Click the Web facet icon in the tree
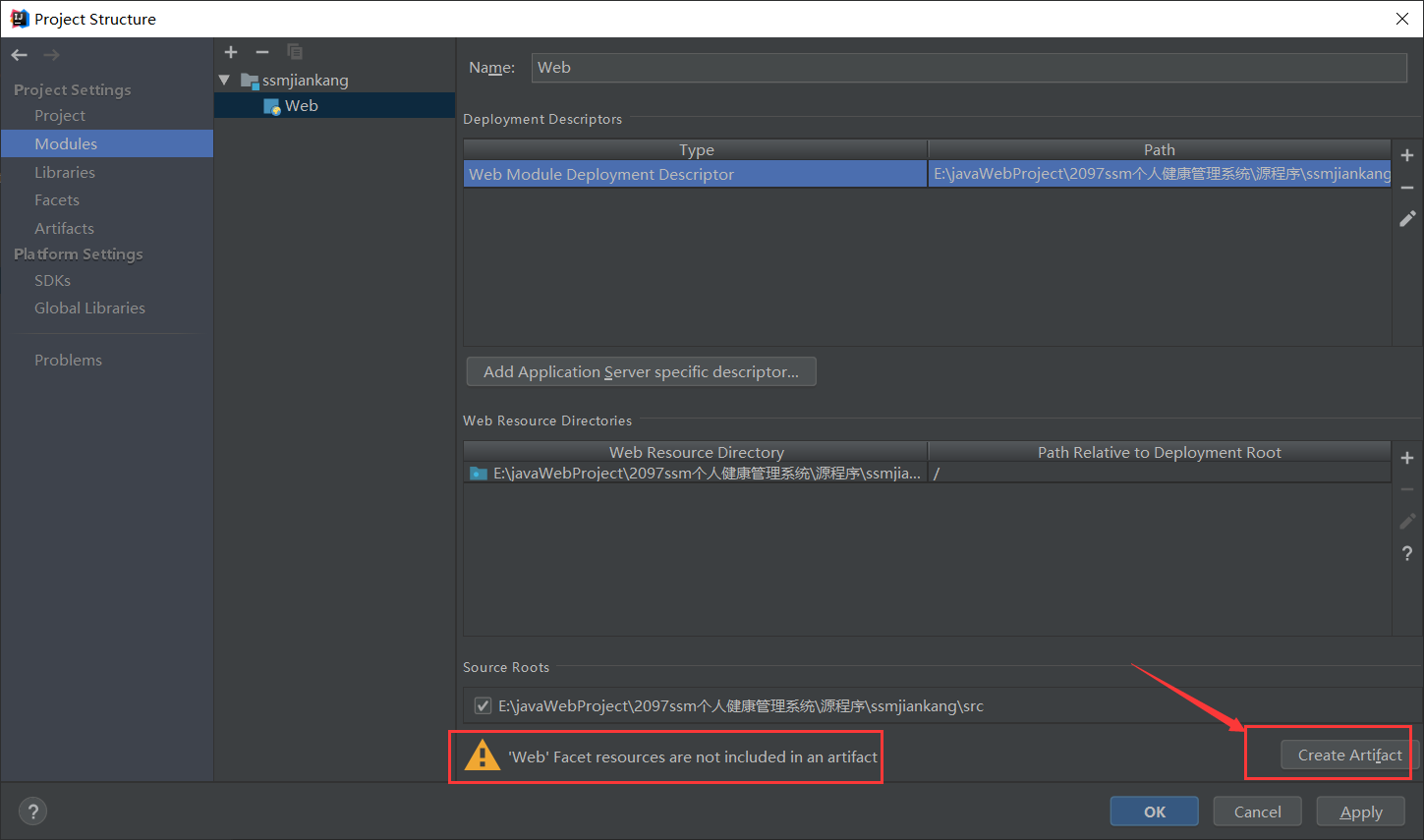The height and width of the screenshot is (840, 1424). [272, 106]
